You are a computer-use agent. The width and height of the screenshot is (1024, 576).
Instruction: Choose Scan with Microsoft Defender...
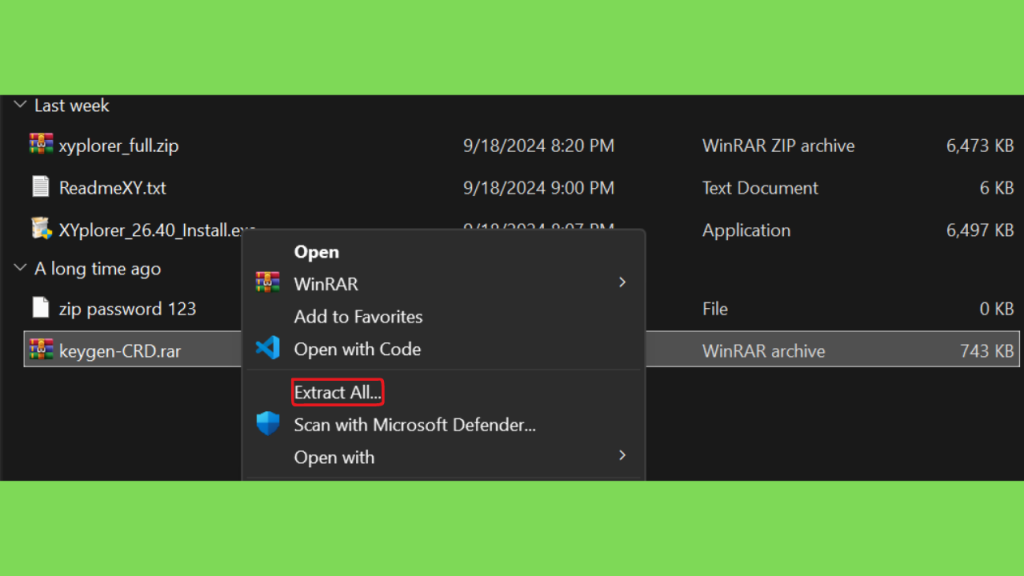[415, 425]
